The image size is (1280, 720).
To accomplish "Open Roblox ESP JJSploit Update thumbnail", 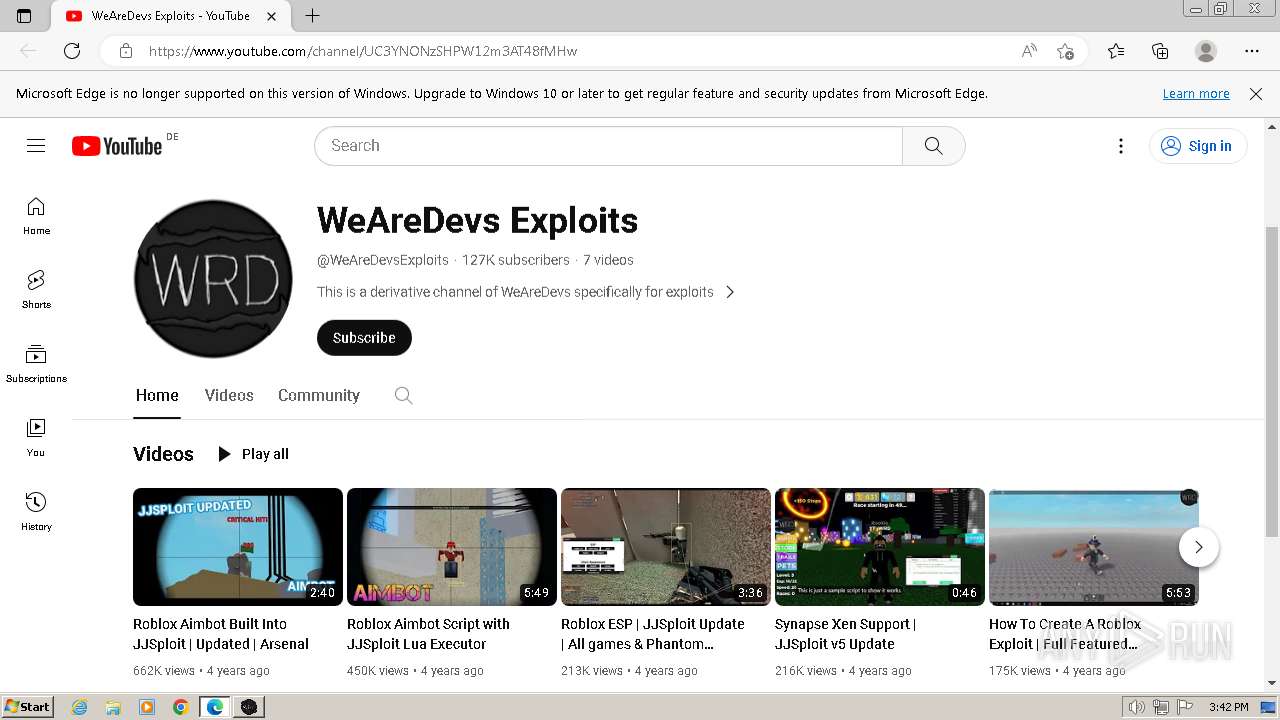I will point(666,547).
